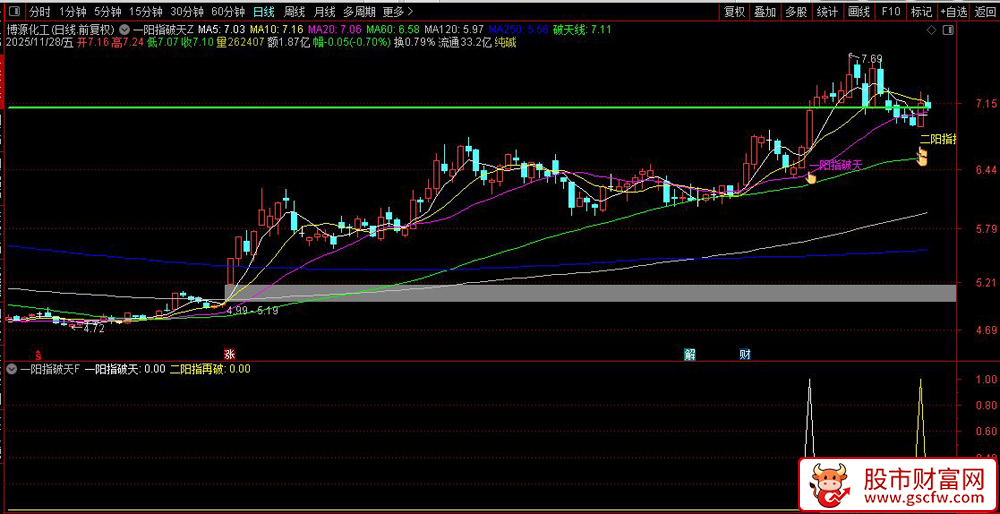
Task: Open the F10 company info
Action: [890, 11]
